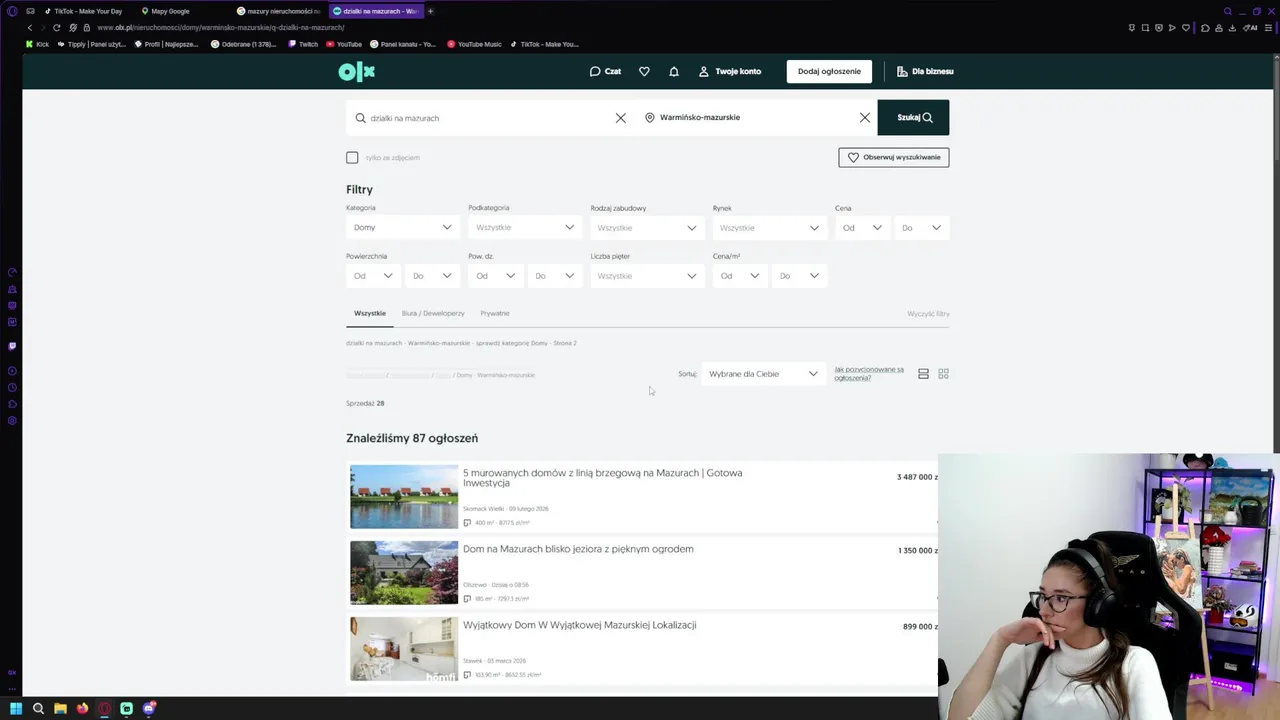
Task: Open 'Jak pozycjonowane są ogłoszenia?' link
Action: [x=869, y=374]
